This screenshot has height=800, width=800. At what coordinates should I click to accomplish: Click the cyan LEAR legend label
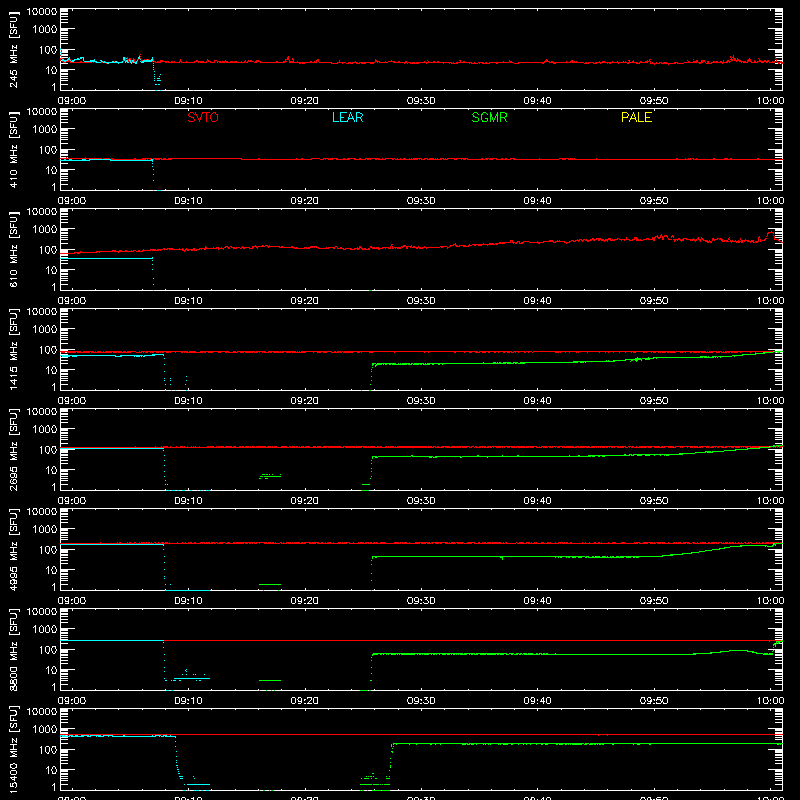click(347, 117)
